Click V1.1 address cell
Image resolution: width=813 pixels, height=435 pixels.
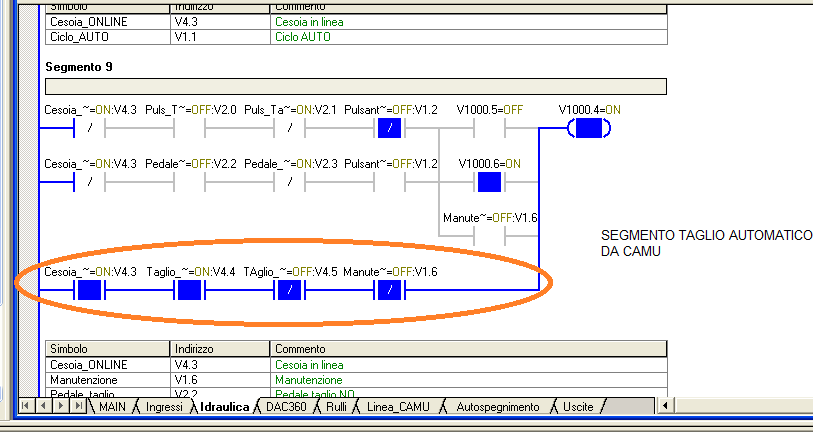(x=220, y=37)
